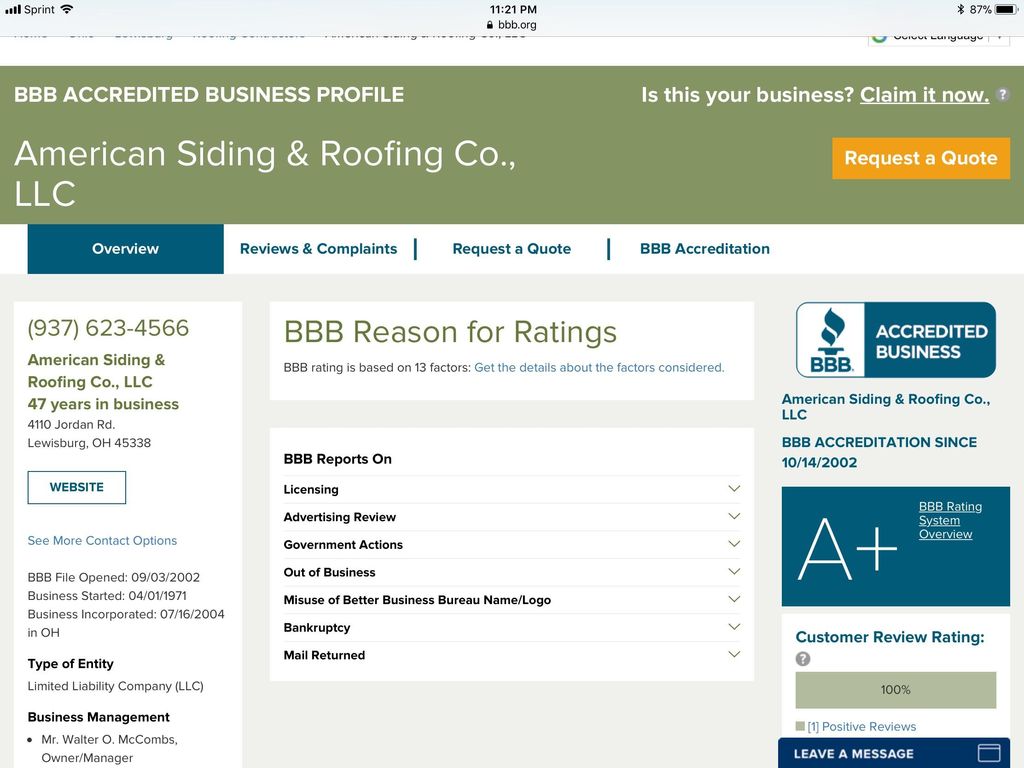The width and height of the screenshot is (1024, 768).
Task: Click Limited Liability Company (LLC) text
Action: tap(116, 686)
